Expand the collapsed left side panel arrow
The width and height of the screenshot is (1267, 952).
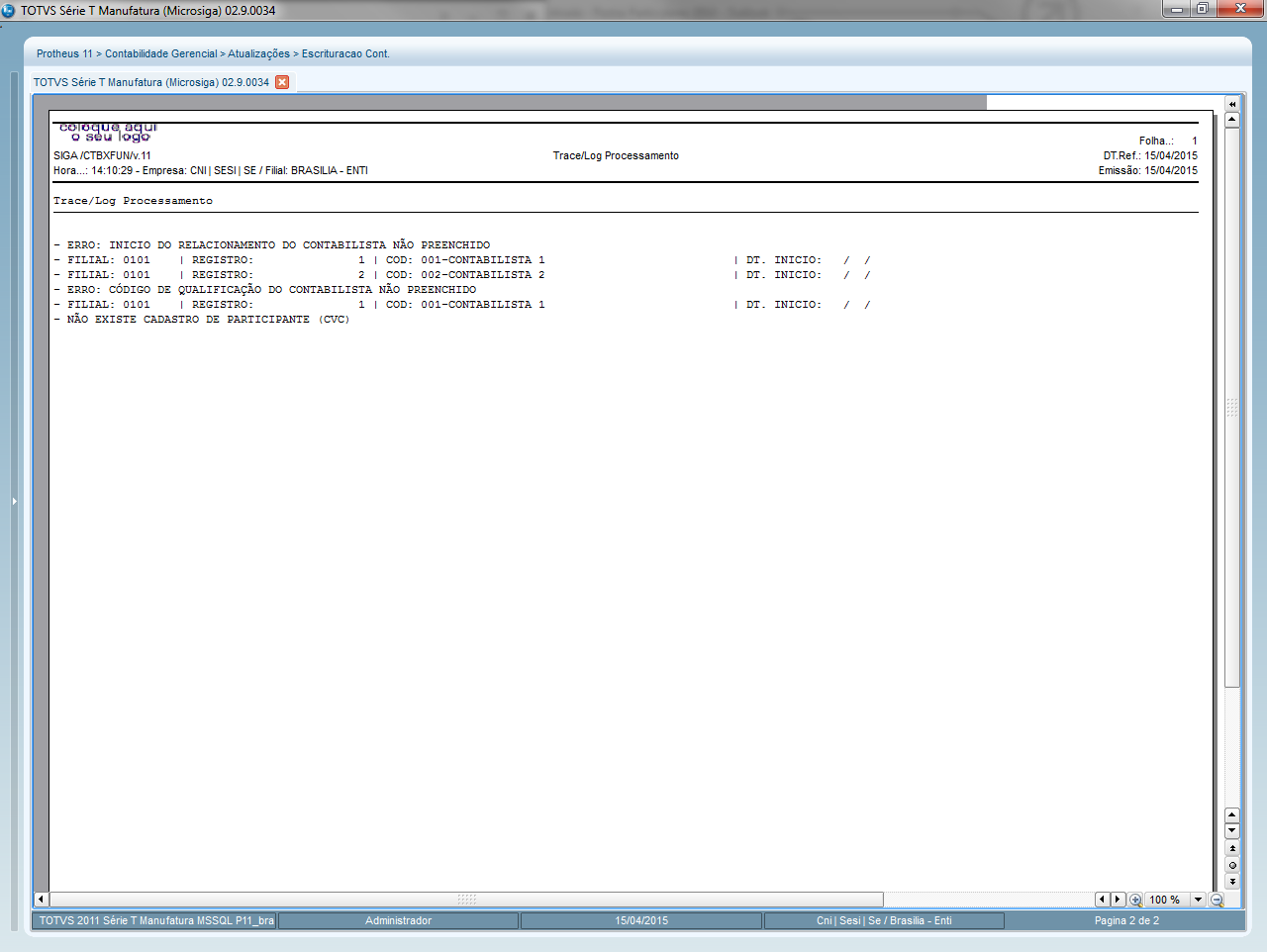click(14, 502)
